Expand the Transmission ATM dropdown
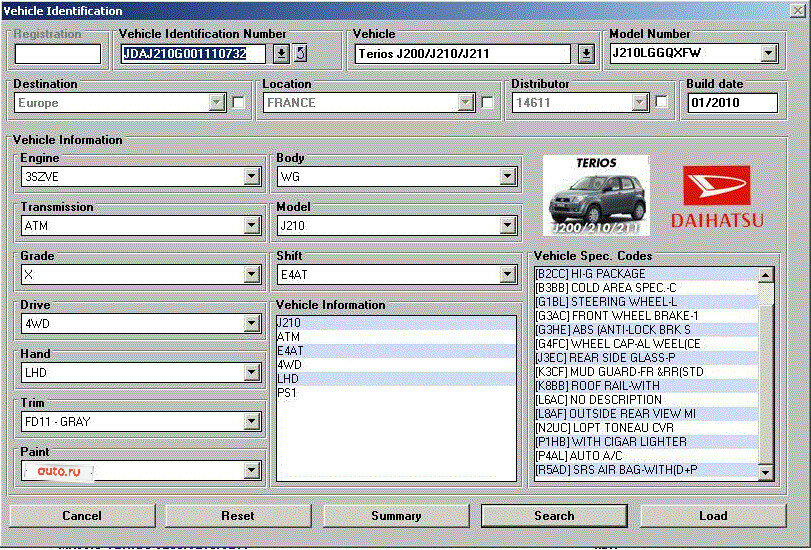This screenshot has width=811, height=550. coord(251,226)
